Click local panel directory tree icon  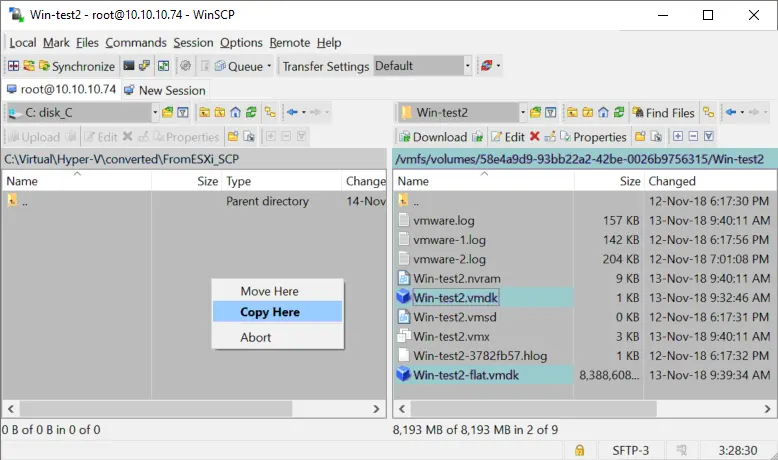[270, 113]
